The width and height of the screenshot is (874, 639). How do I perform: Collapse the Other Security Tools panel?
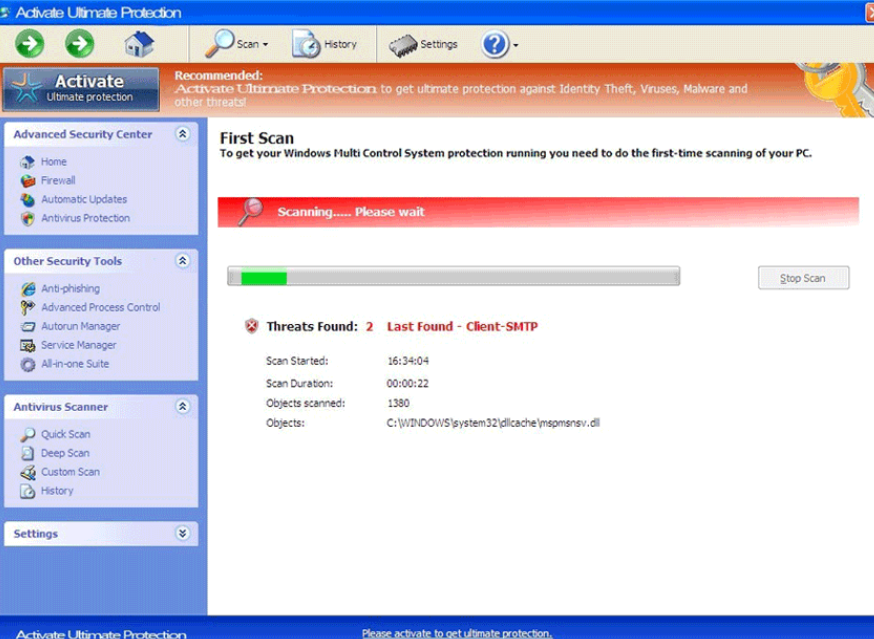pos(182,260)
